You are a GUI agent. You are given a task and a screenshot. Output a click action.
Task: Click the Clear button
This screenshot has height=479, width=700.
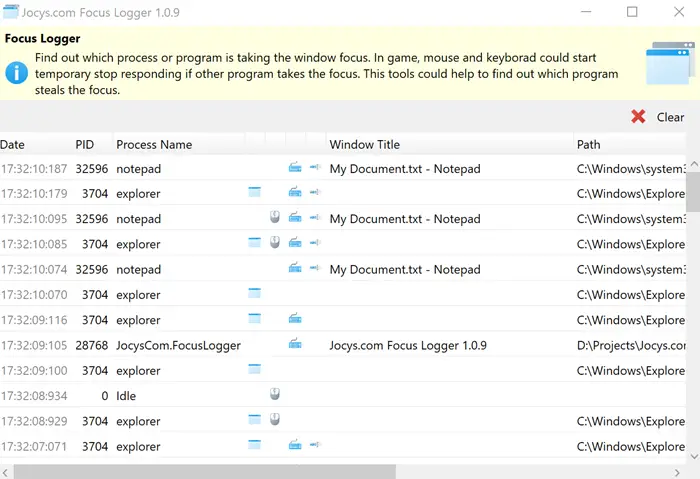coord(658,117)
